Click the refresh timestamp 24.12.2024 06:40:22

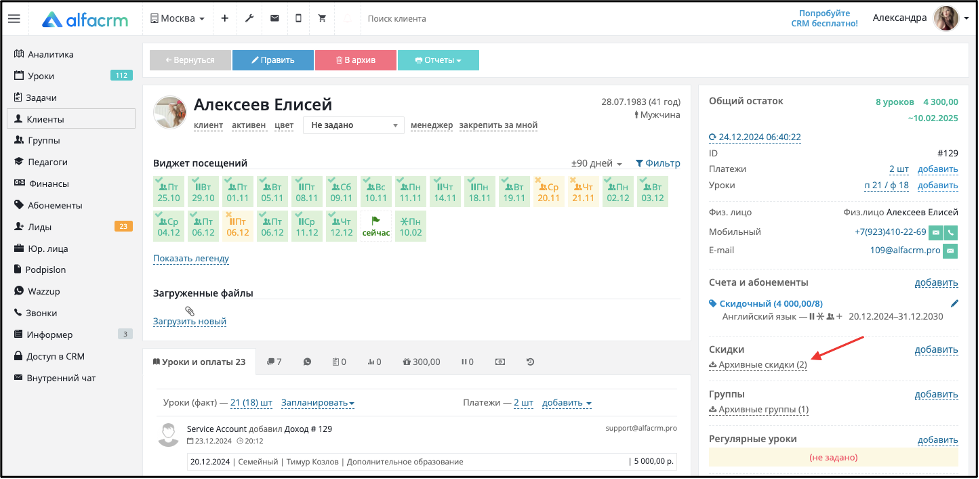point(755,137)
